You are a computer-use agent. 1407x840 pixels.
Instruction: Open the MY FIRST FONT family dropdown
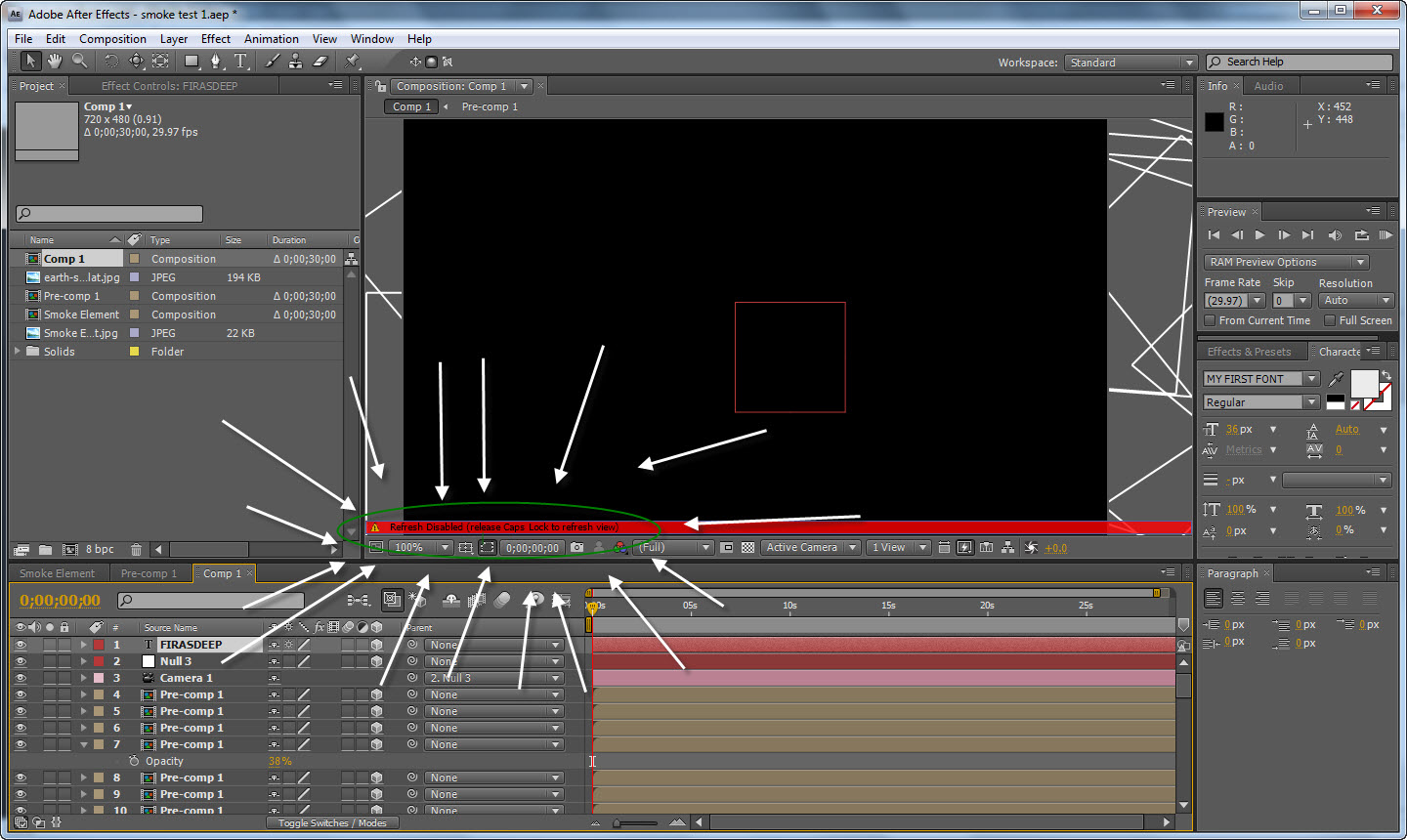point(1261,379)
